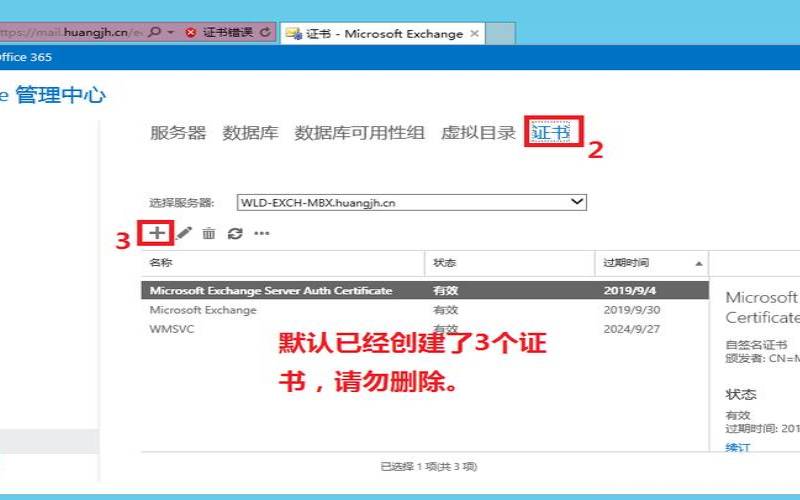
Task: Click the add new certificate plus icon
Action: [157, 233]
